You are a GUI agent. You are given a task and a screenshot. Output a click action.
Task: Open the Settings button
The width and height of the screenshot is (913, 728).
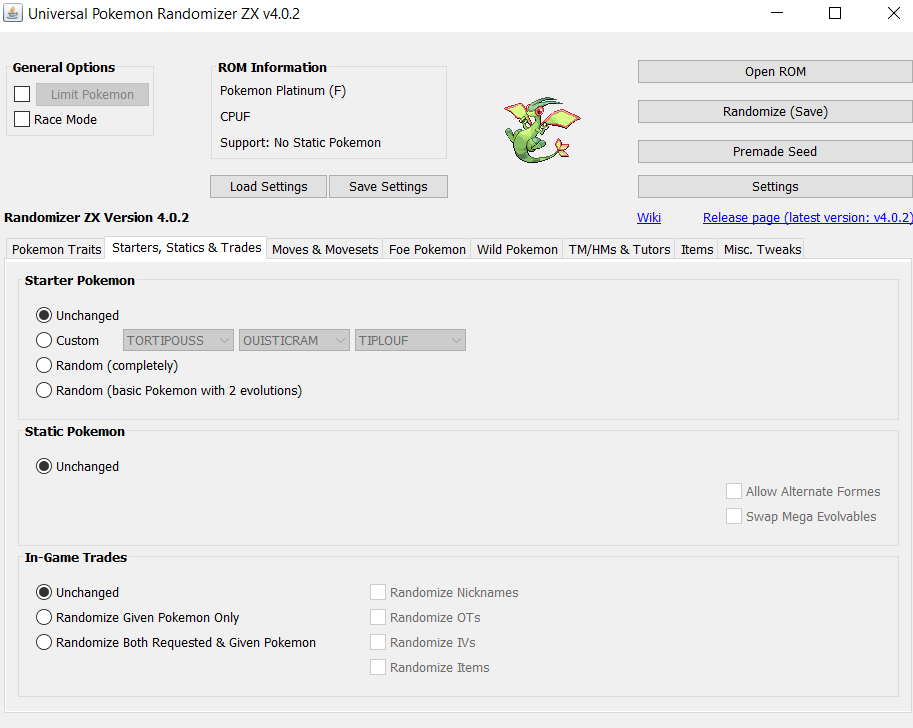(x=775, y=186)
